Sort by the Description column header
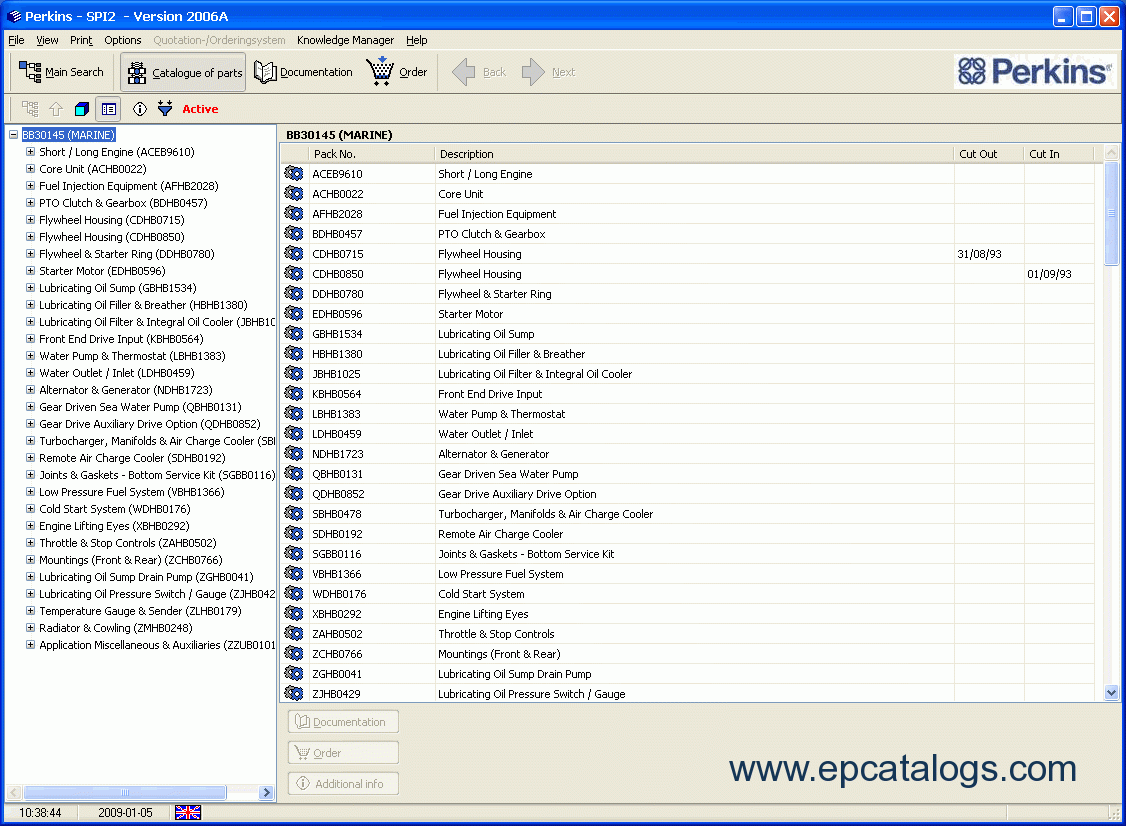The image size is (1126, 826). (x=694, y=154)
